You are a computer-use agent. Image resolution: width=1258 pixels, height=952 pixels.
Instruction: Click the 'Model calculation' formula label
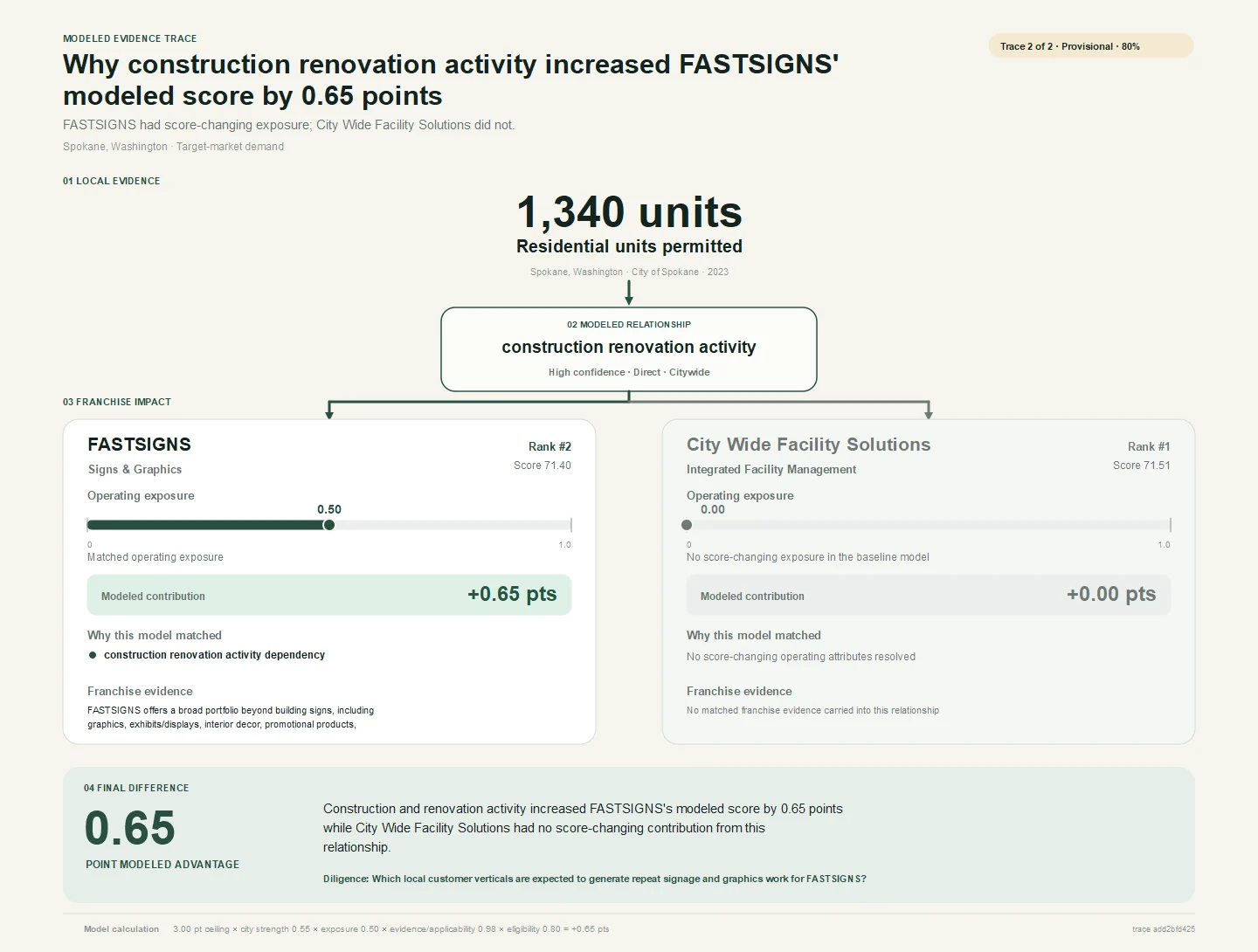[x=121, y=929]
